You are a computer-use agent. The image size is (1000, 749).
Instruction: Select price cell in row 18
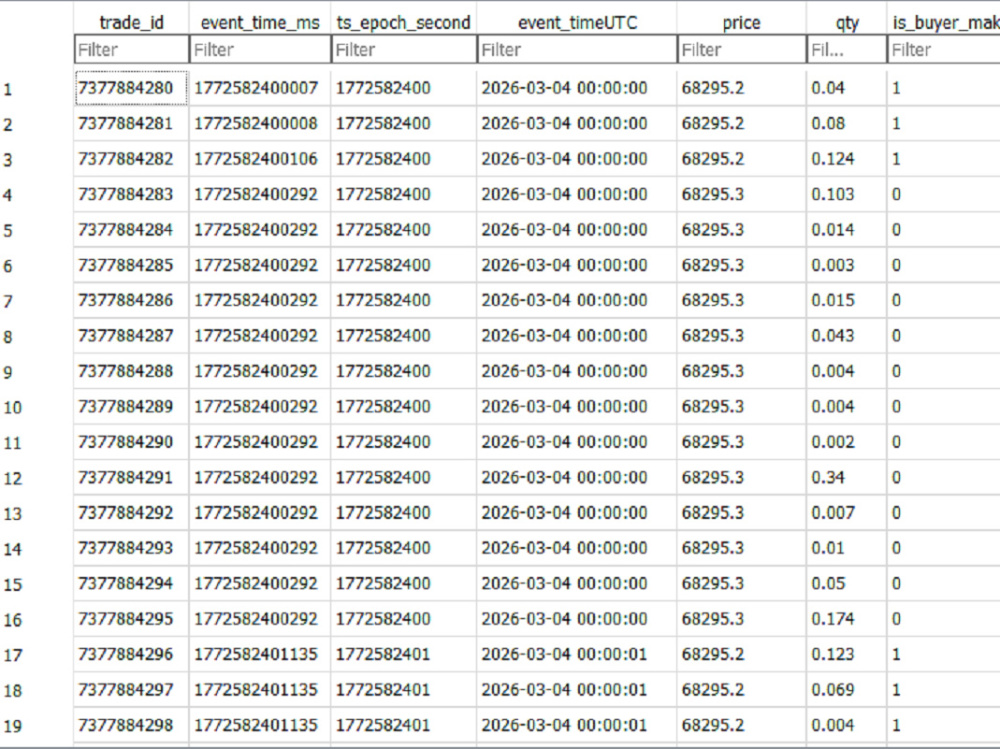click(x=742, y=690)
